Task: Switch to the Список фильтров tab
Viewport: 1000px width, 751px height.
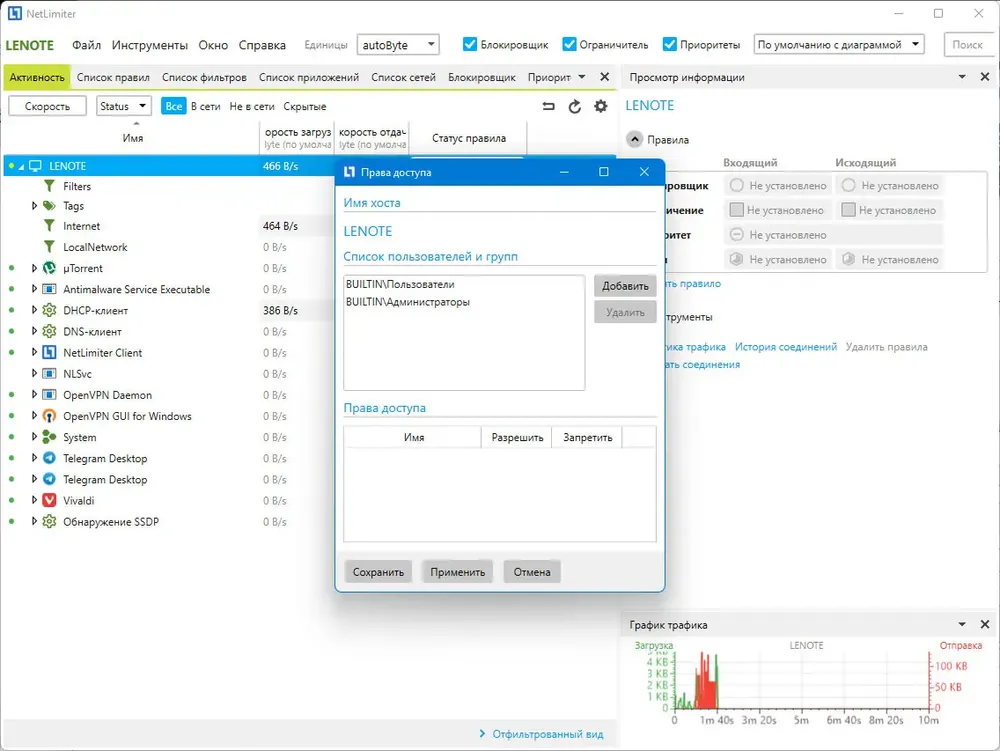Action: [x=204, y=77]
